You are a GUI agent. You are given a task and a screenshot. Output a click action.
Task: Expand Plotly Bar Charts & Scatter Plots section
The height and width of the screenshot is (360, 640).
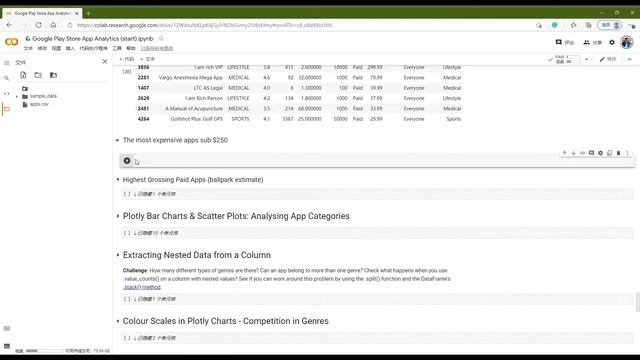[x=118, y=216]
